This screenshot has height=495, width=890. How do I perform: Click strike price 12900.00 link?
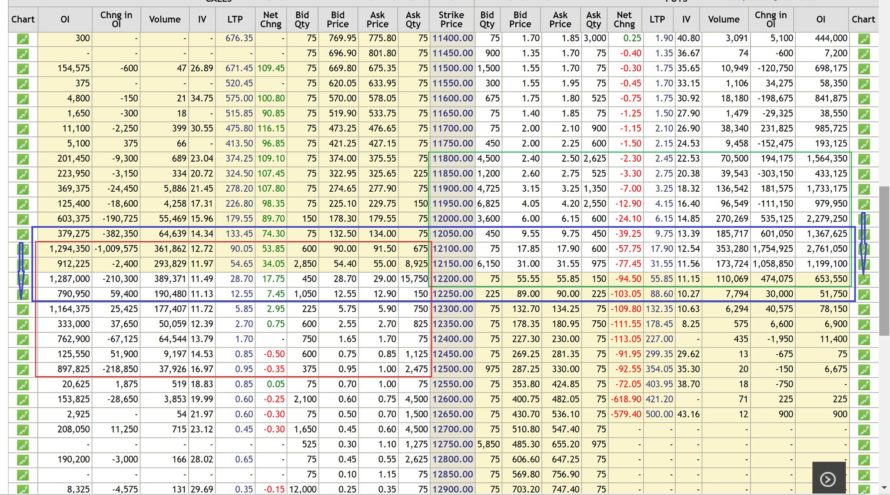coord(452,489)
